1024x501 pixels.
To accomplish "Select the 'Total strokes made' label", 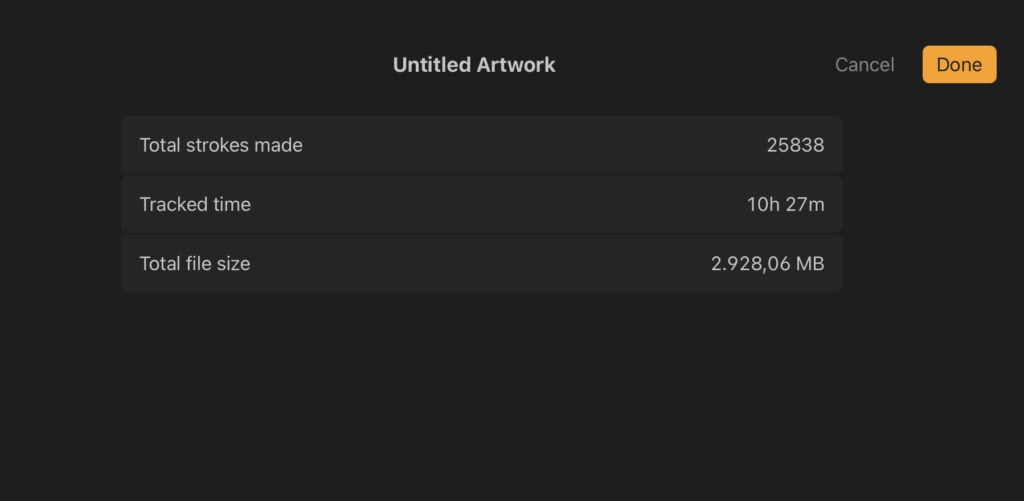I will [221, 145].
